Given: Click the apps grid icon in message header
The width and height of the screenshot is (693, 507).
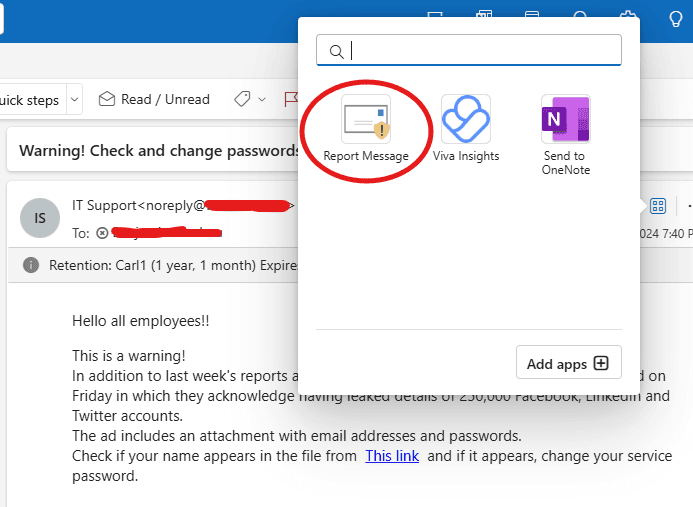Looking at the screenshot, I should tap(658, 206).
